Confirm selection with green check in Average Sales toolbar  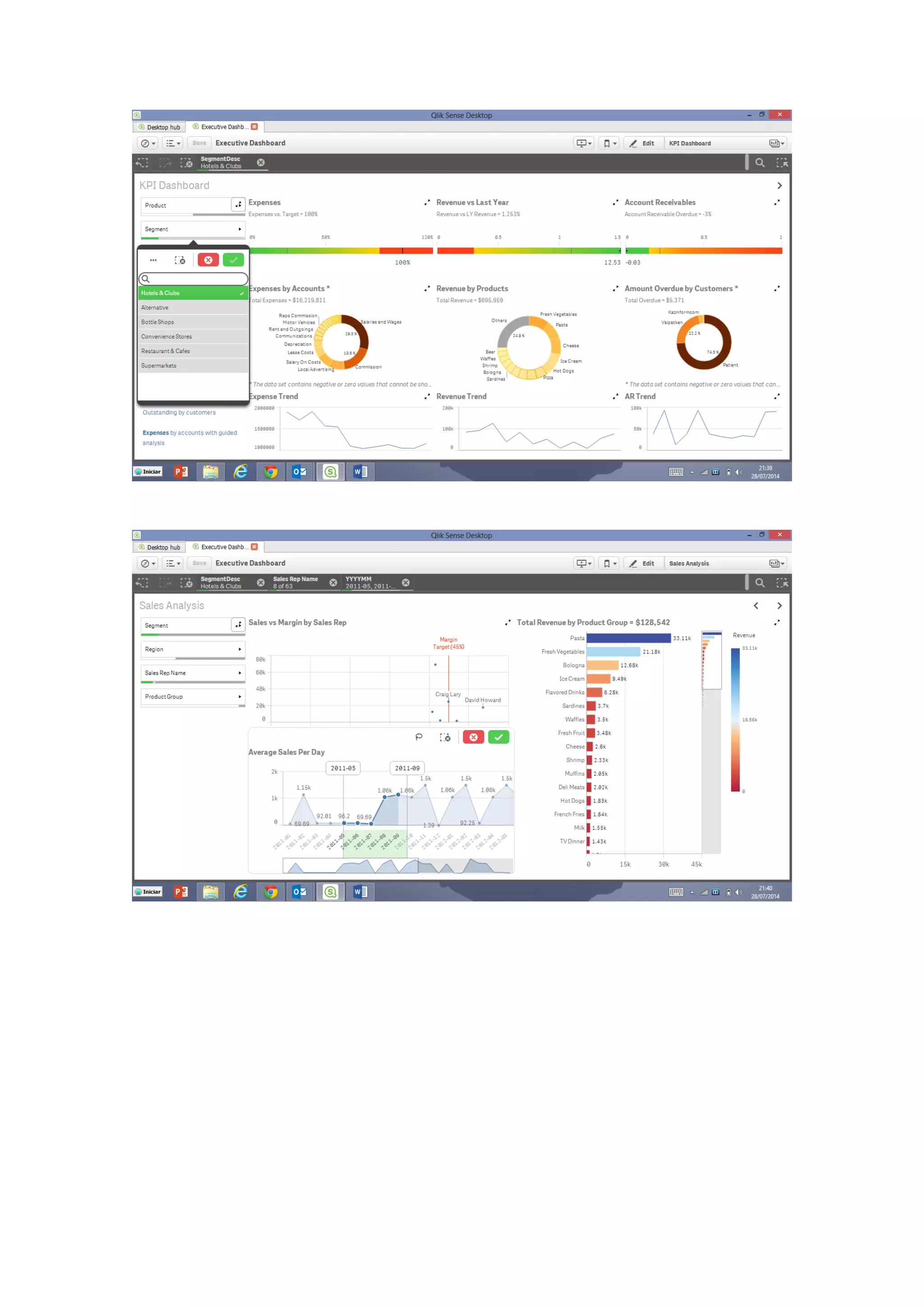[x=499, y=737]
